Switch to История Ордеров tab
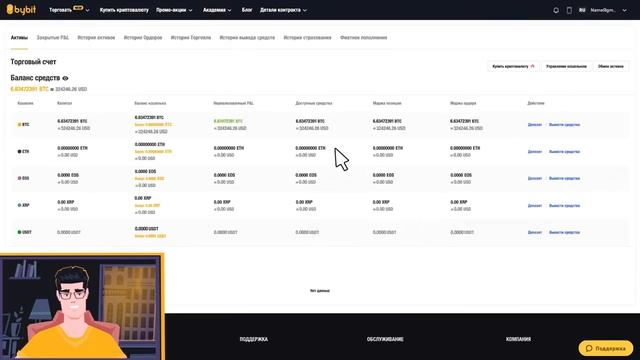The height and width of the screenshot is (360, 640). click(143, 38)
